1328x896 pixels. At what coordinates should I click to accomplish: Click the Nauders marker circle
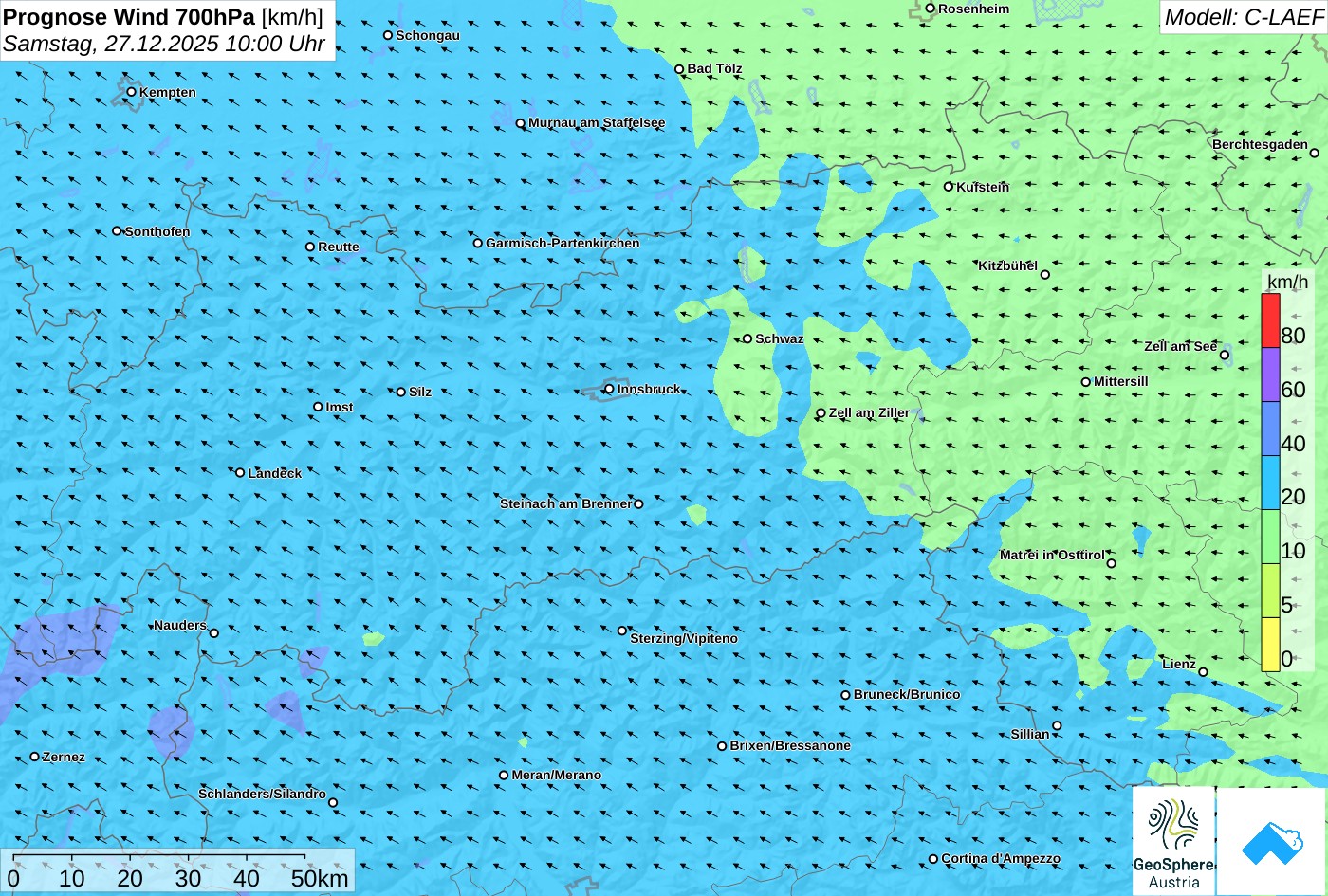[x=214, y=633]
